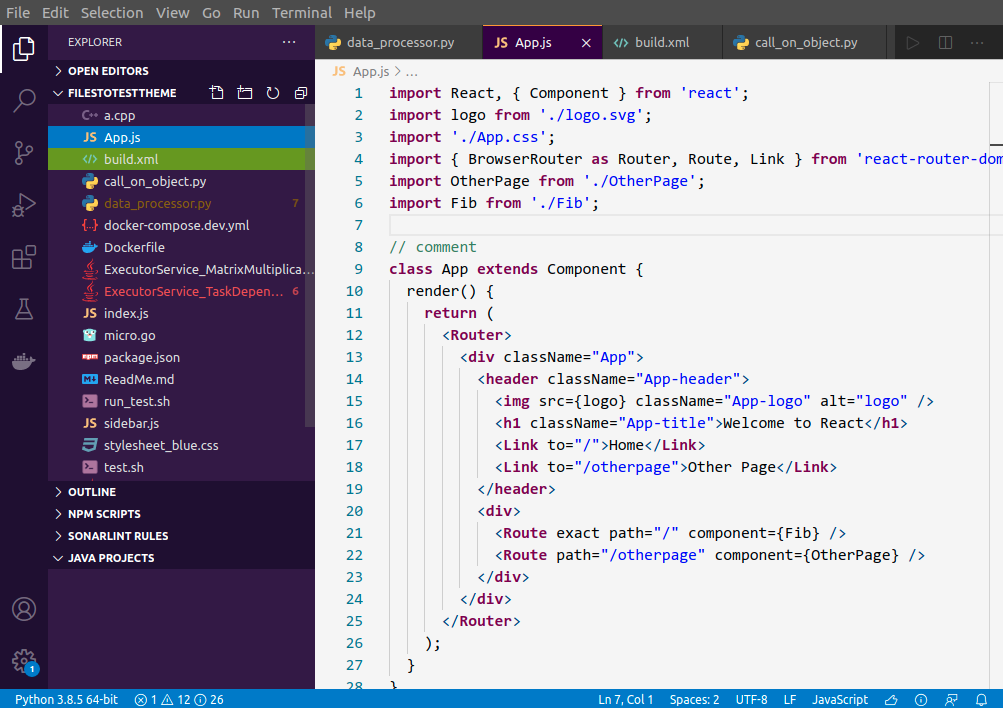Open the File menu
Screen dimensions: 1003x708
18,13
